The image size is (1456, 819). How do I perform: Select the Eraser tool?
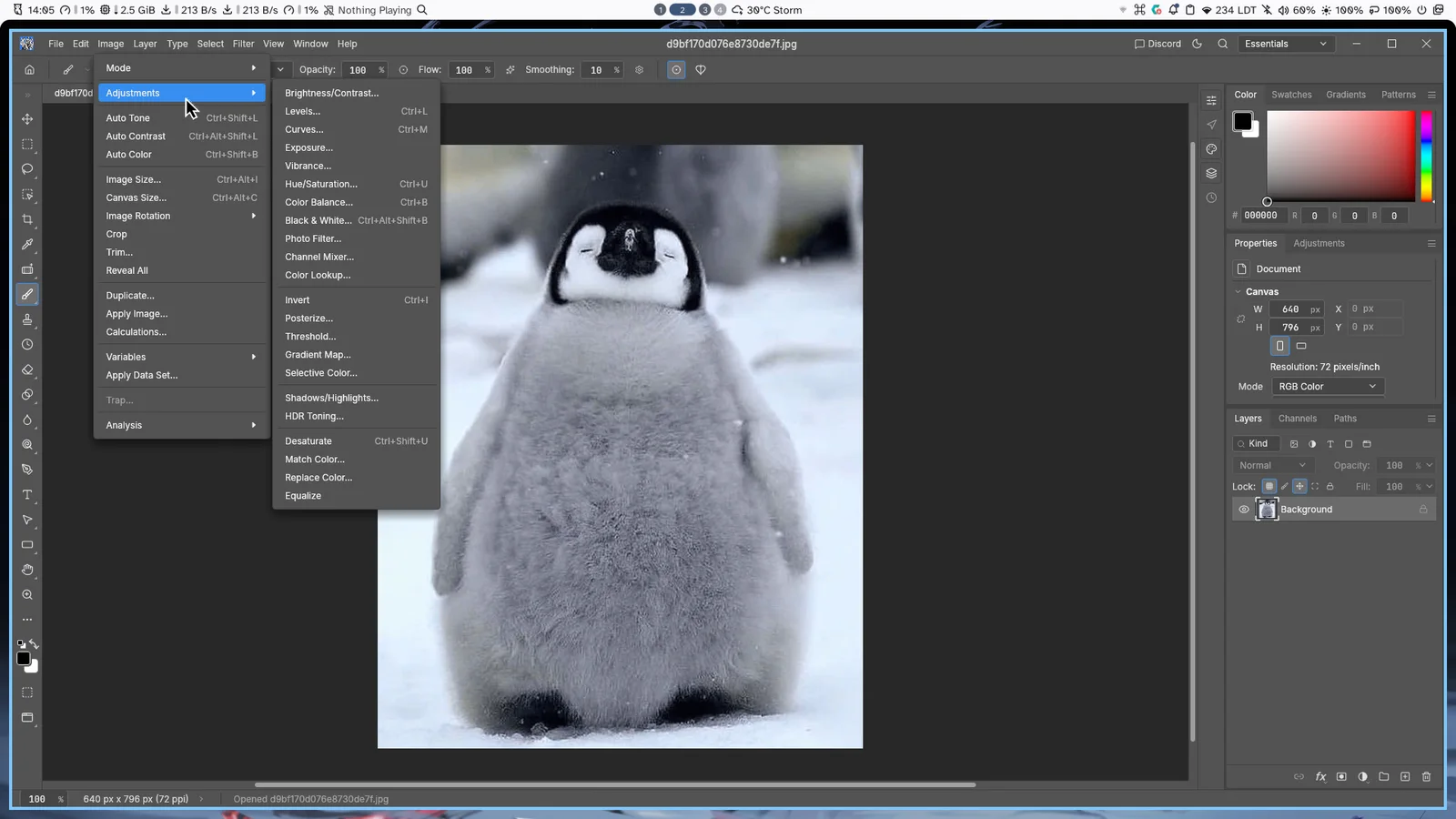(x=27, y=369)
